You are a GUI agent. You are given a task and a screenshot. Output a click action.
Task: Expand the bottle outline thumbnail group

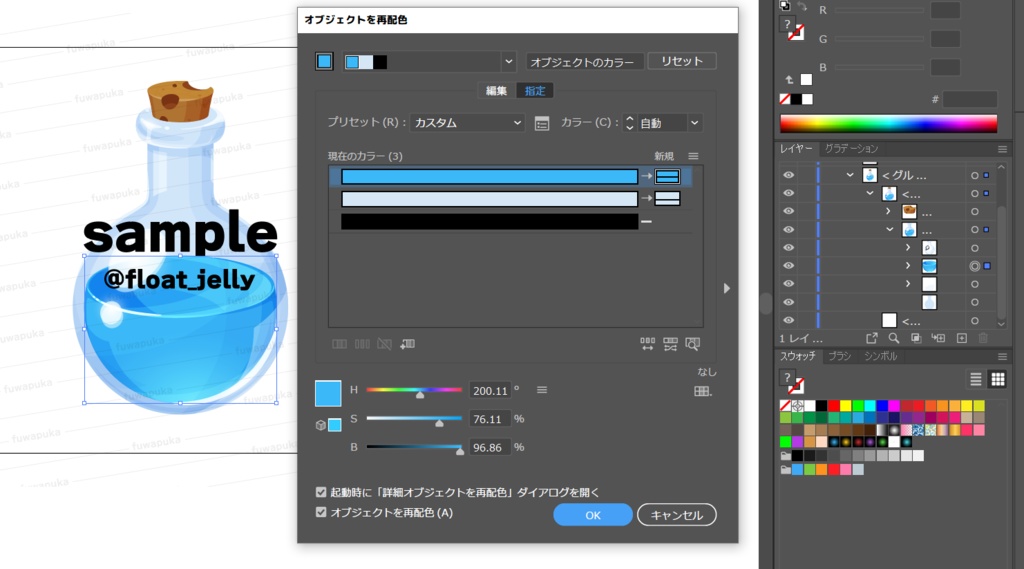pos(908,248)
